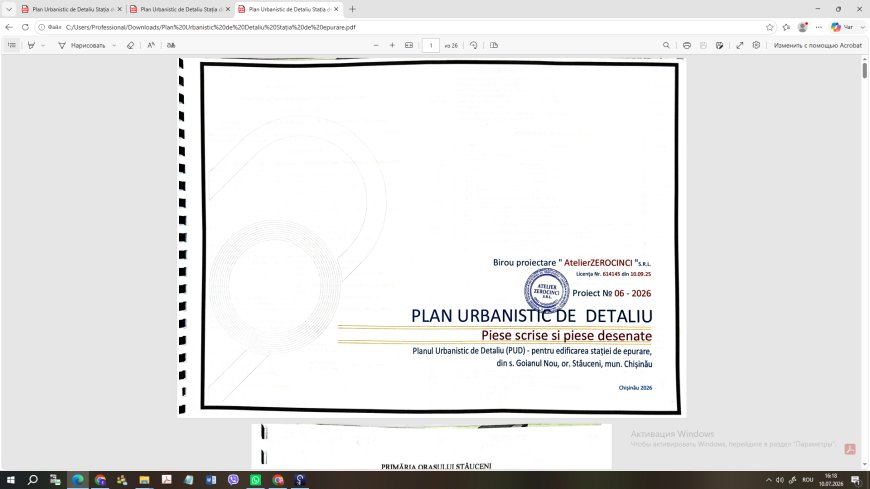Click the Proiect № 06 - 2026 text

tap(611, 293)
